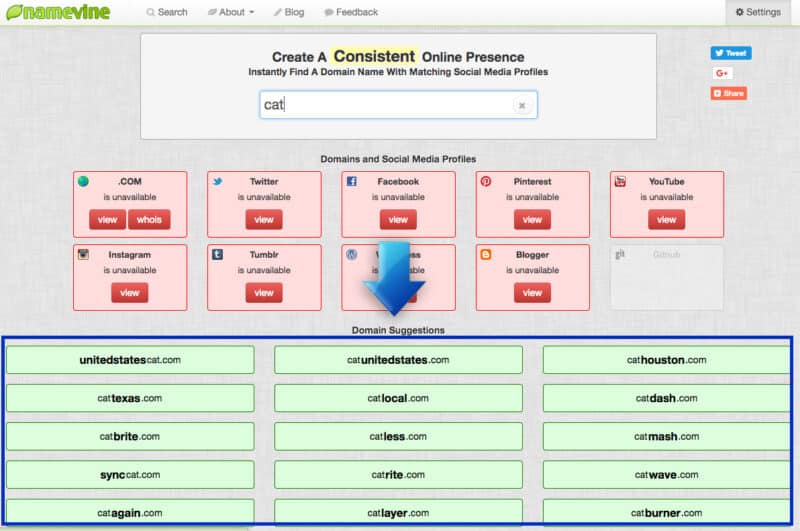Select catdash.com suggestion
The image size is (800, 531).
click(666, 398)
